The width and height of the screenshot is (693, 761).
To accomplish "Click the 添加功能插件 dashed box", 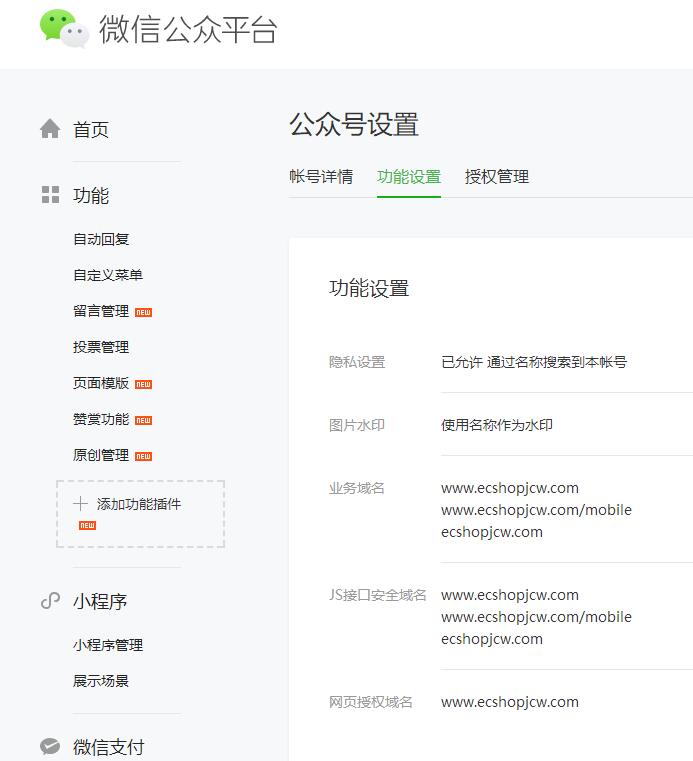I will pyautogui.click(x=141, y=514).
